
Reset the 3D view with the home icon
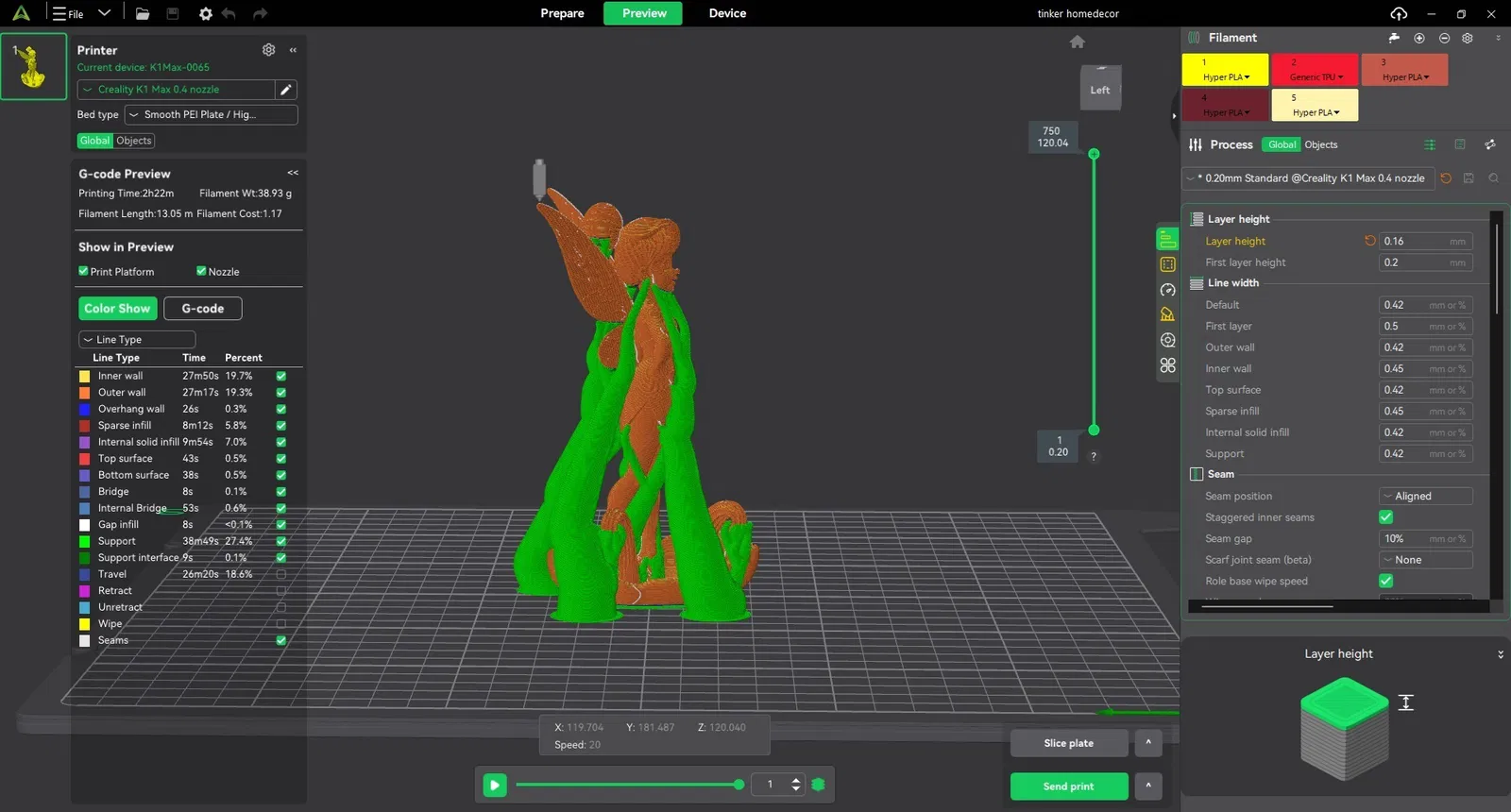click(1078, 42)
